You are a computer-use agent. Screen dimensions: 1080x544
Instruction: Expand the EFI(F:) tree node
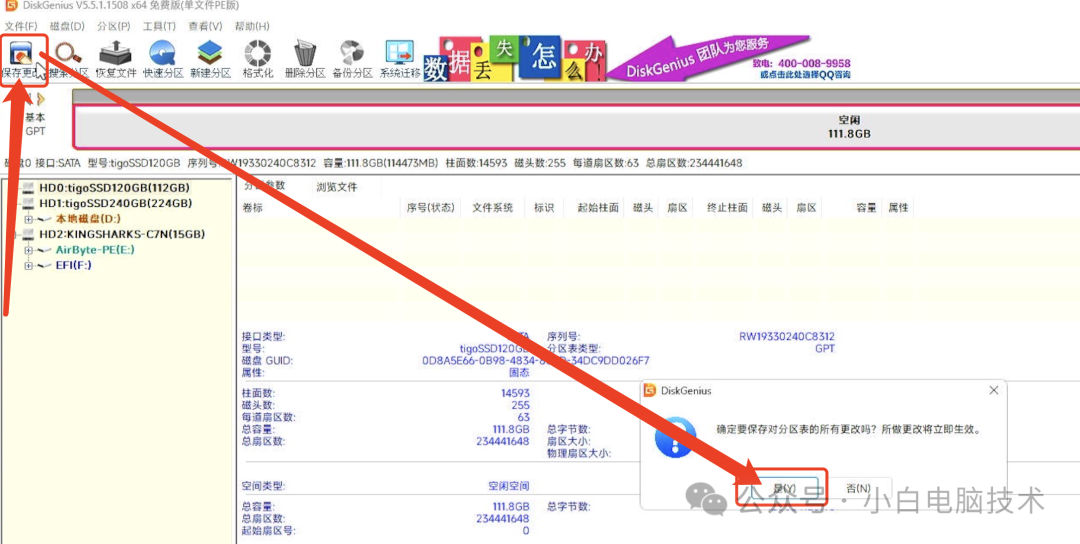pos(28,266)
